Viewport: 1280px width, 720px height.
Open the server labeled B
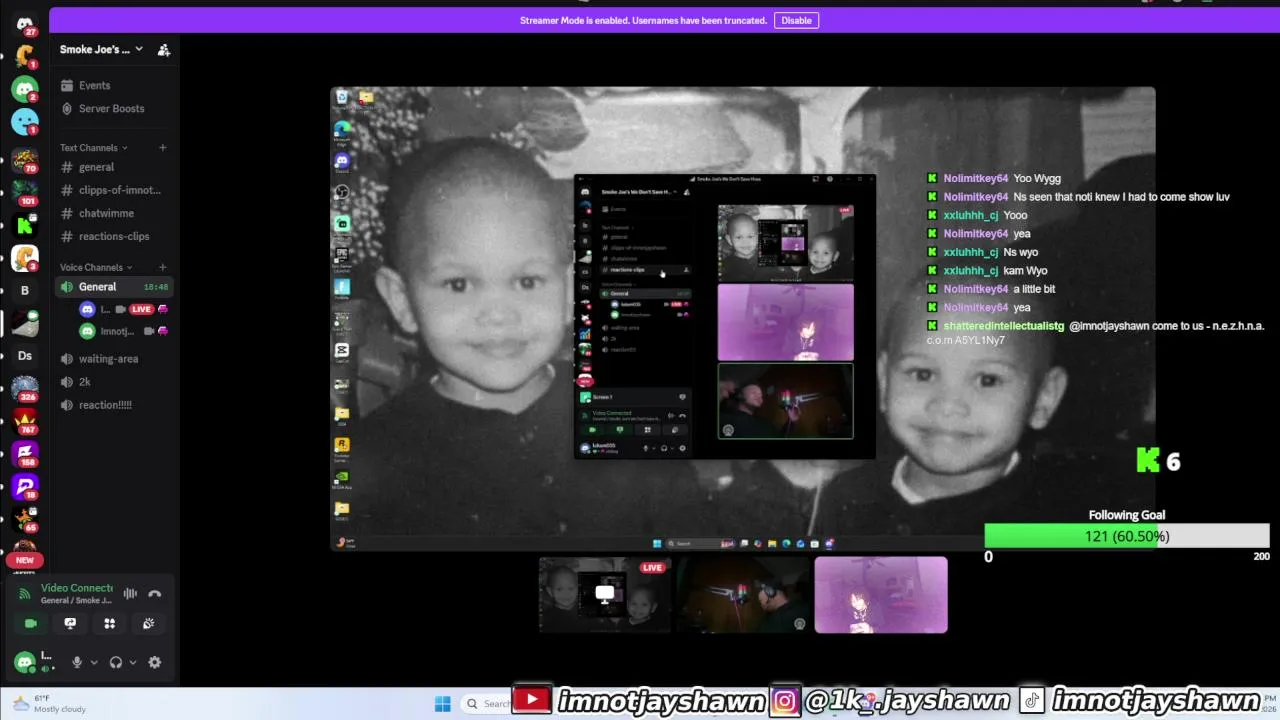[x=25, y=291]
